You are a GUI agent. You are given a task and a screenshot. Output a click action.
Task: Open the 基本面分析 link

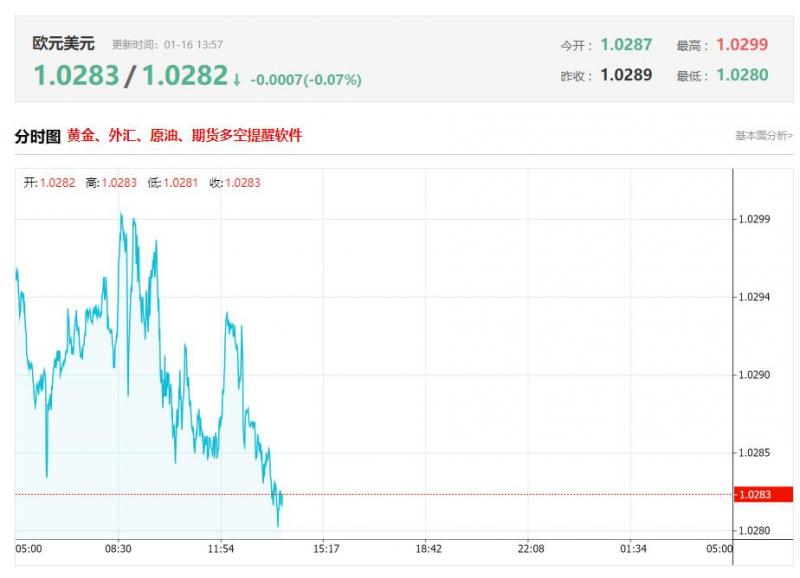point(764,136)
